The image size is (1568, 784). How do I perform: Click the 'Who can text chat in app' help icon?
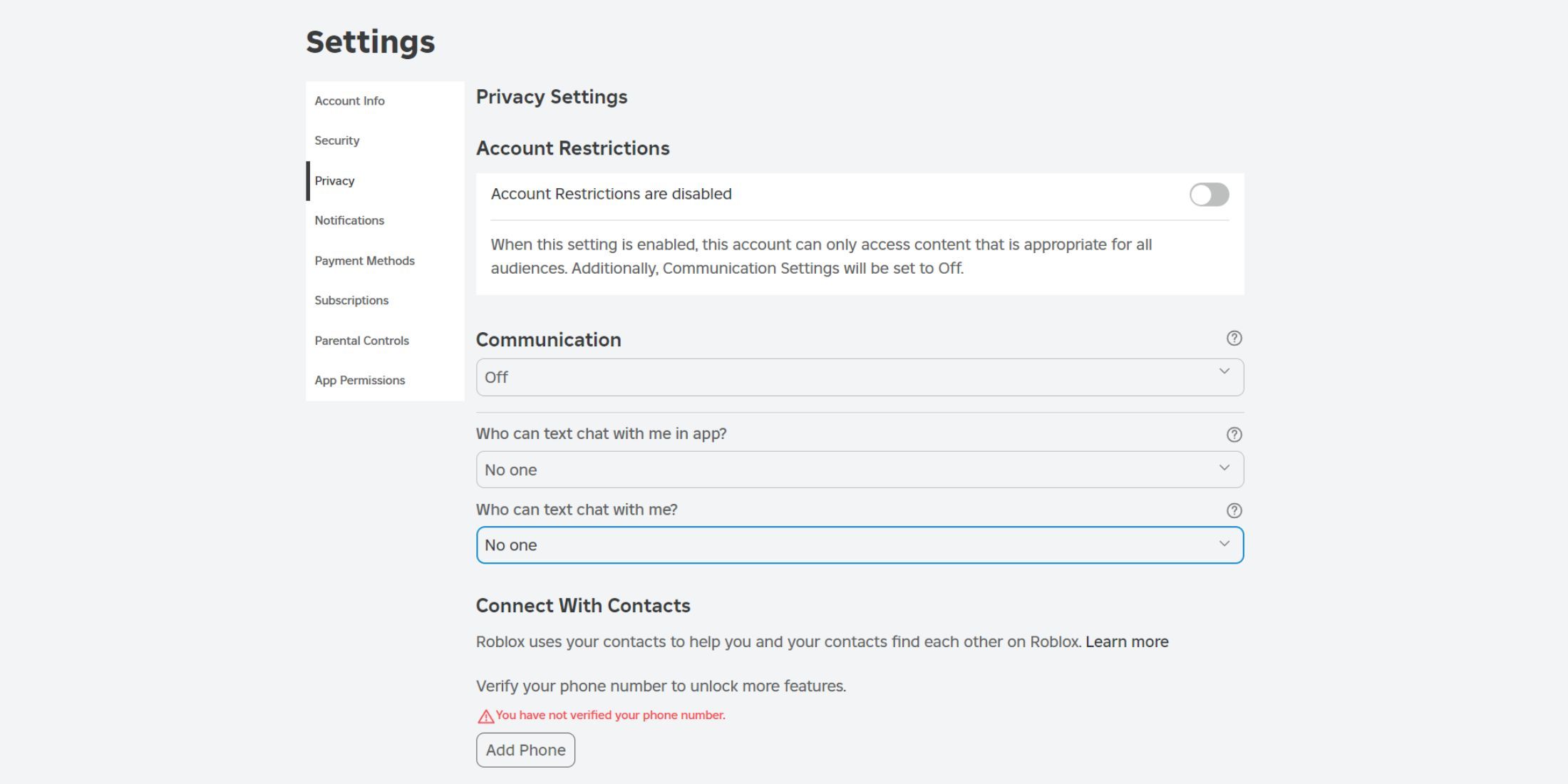pyautogui.click(x=1234, y=434)
